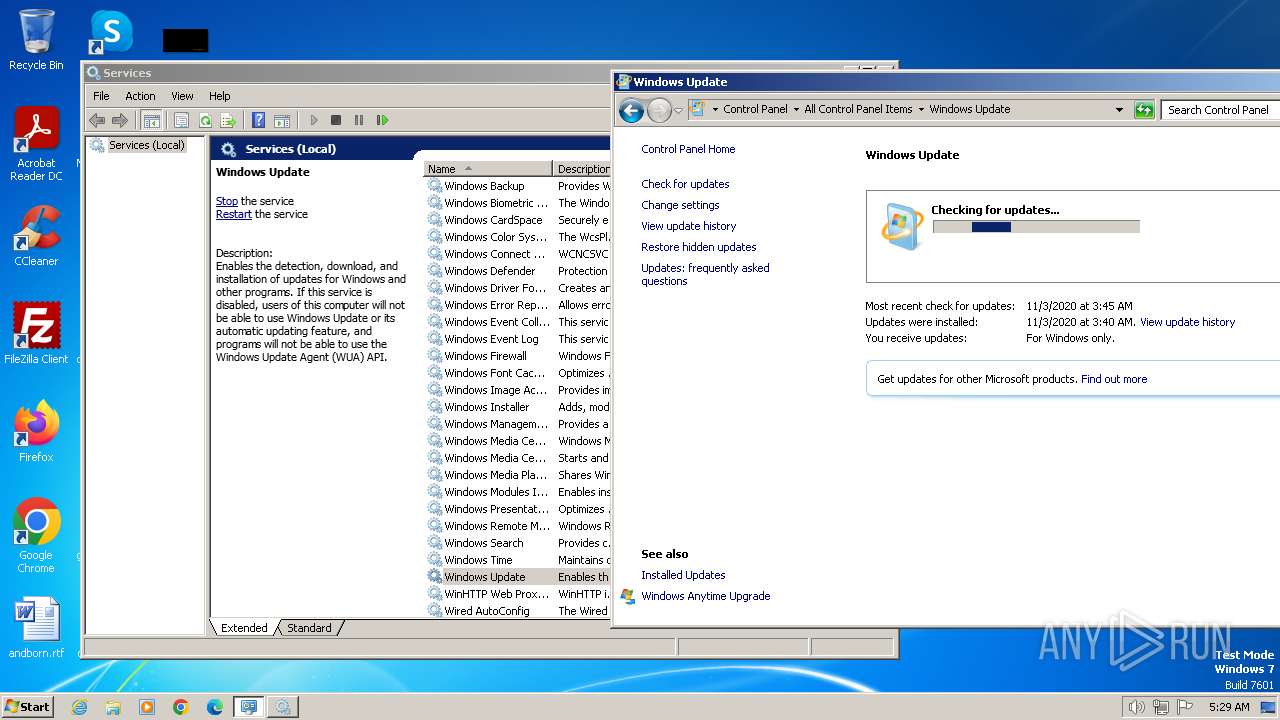This screenshot has height=720, width=1280.
Task: Sort services by Name column header
Action: [488, 169]
